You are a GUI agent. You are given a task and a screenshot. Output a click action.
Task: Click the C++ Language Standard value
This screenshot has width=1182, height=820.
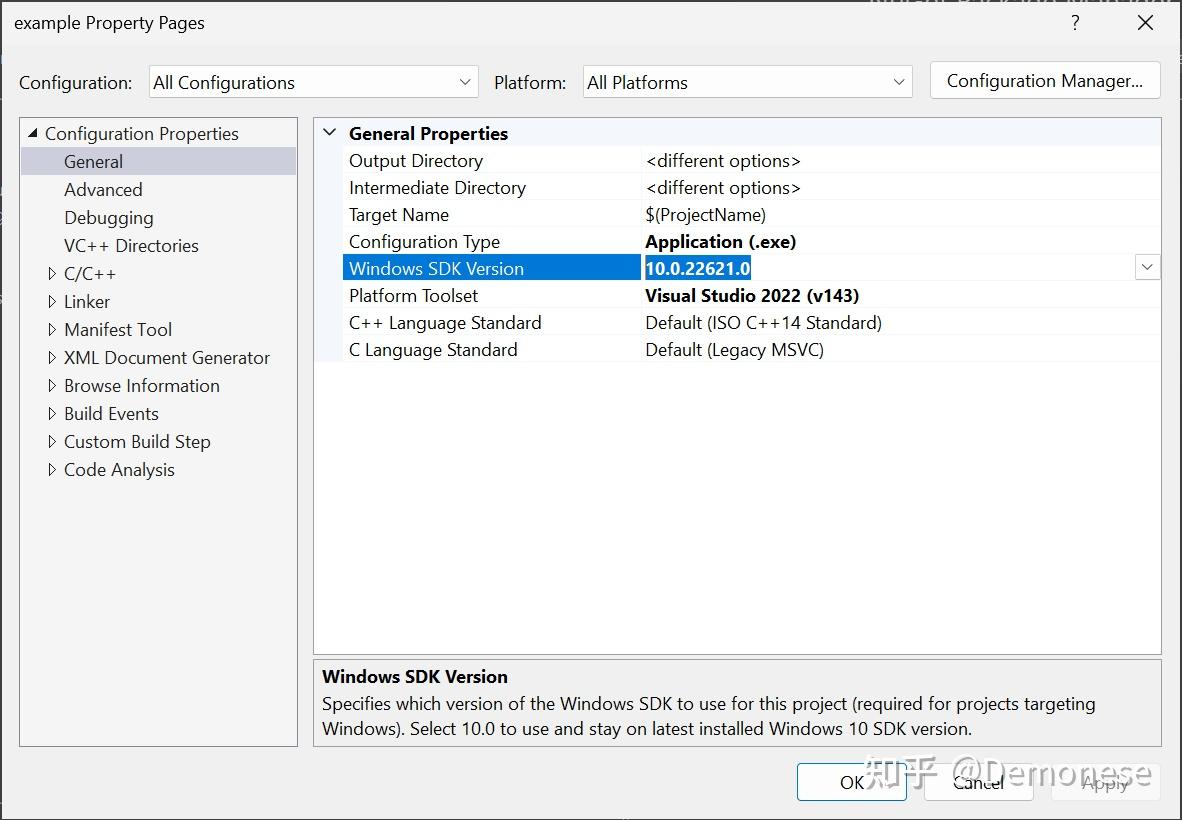763,323
